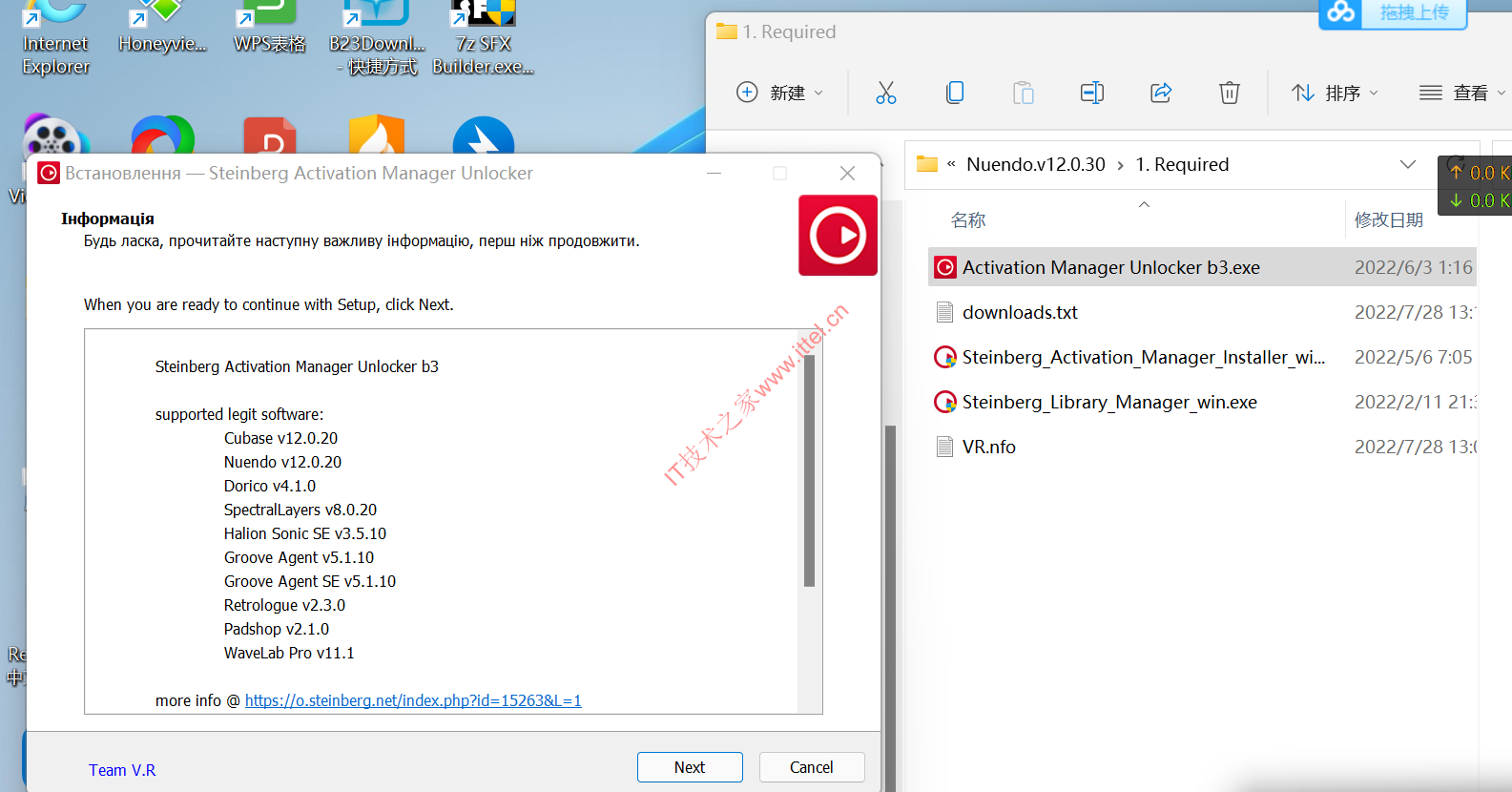1512x792 pixels.
Task: Click the installer title bar app icon
Action: [x=49, y=173]
